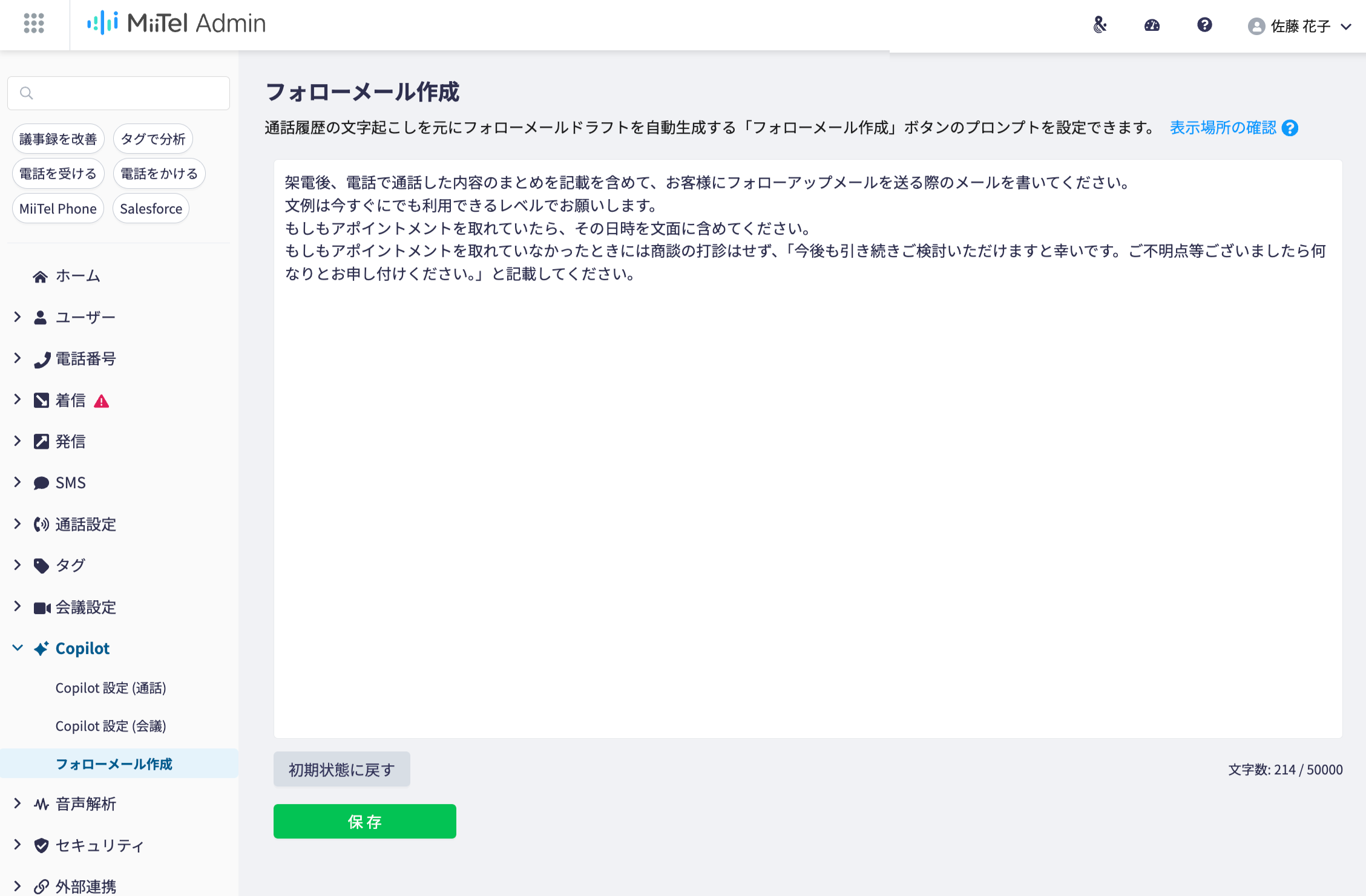
Task: Click the MiiTel Admin logo
Action: pos(176,24)
